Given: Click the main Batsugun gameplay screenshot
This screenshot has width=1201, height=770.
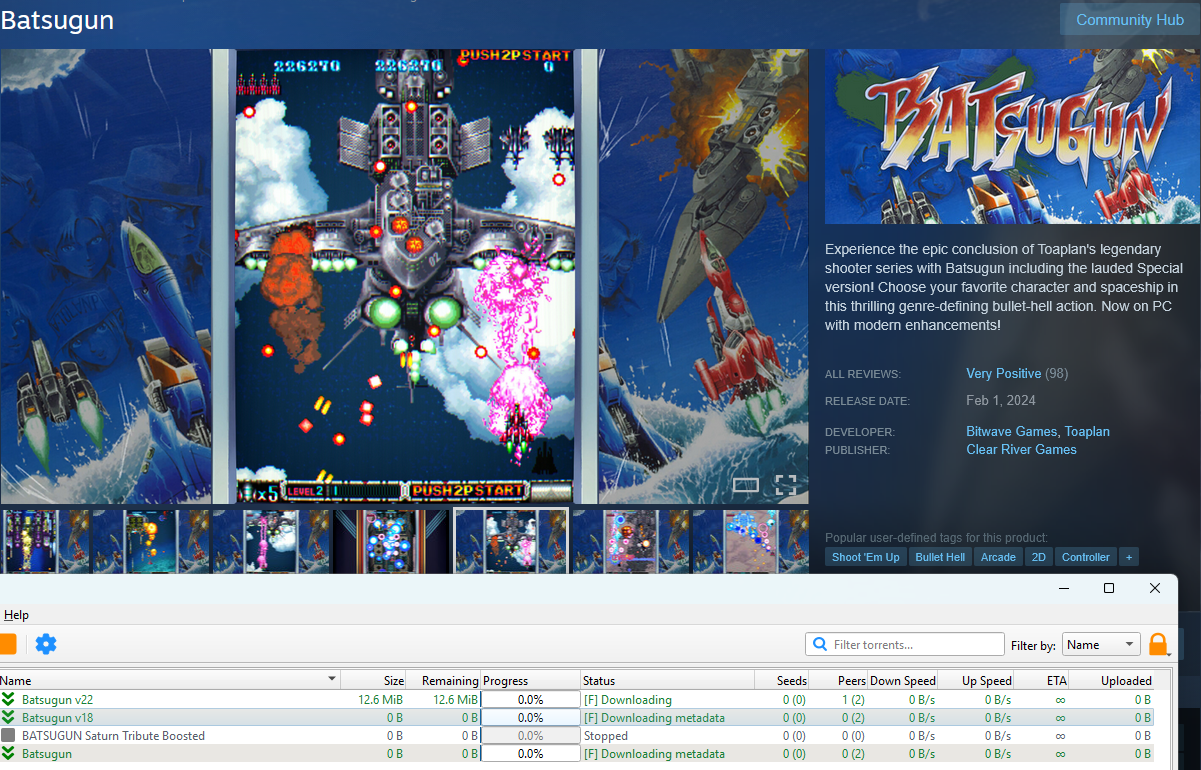Looking at the screenshot, I should coord(404,276).
